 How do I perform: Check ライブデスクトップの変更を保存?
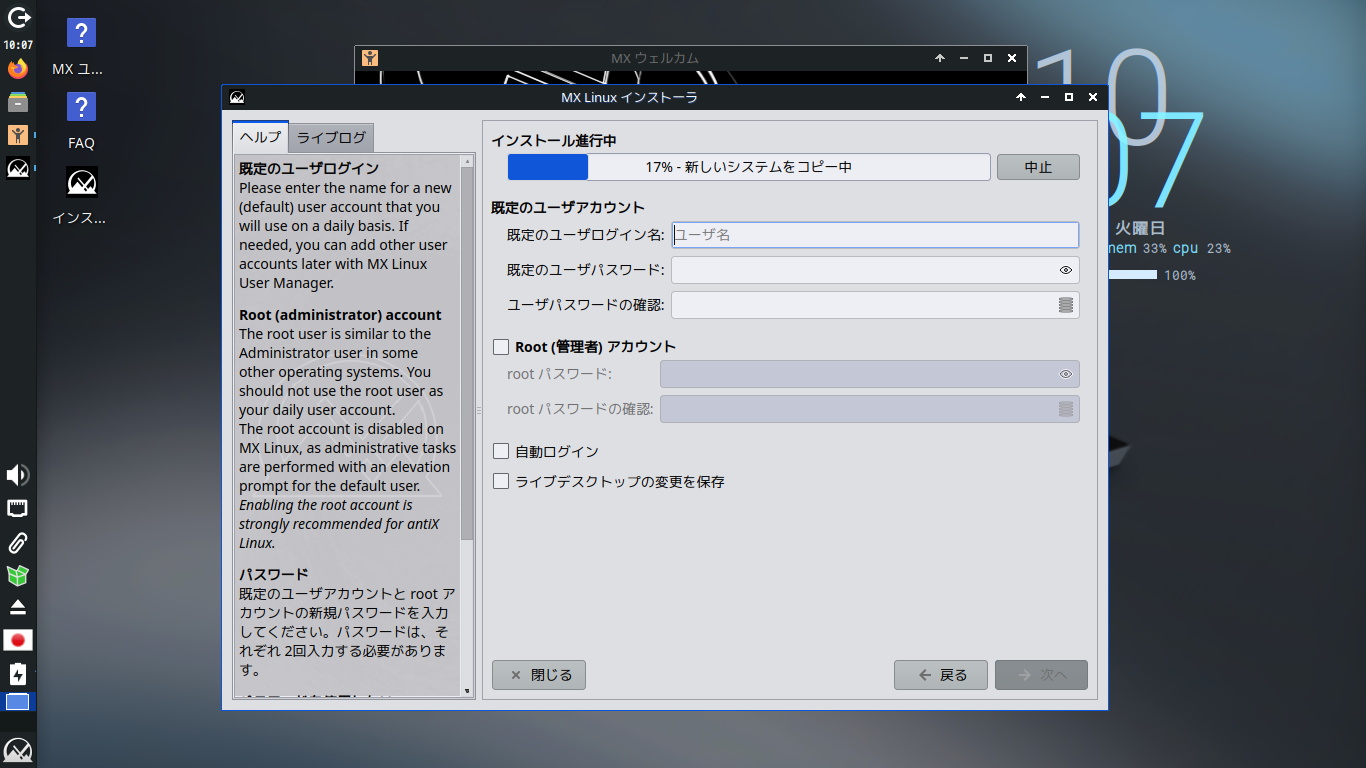(x=502, y=482)
